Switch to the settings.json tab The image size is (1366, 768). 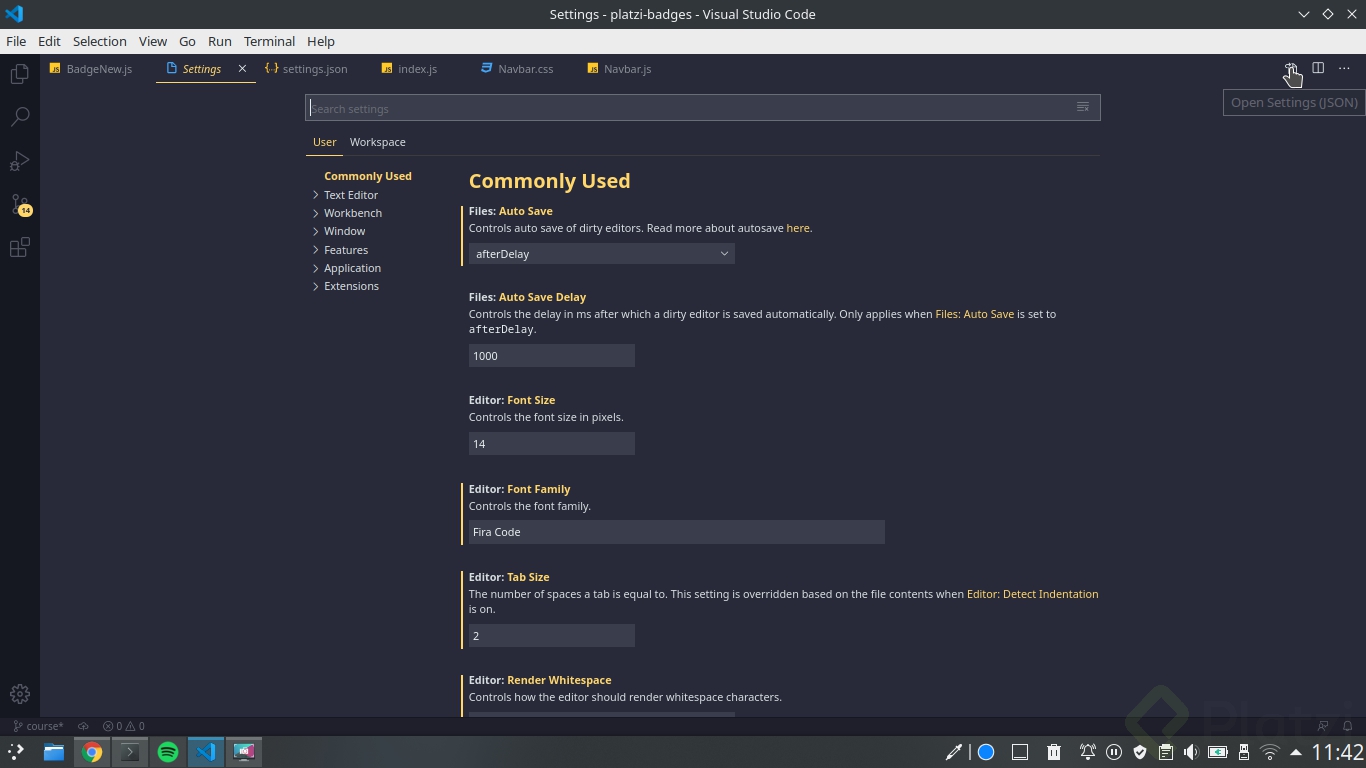pos(307,69)
